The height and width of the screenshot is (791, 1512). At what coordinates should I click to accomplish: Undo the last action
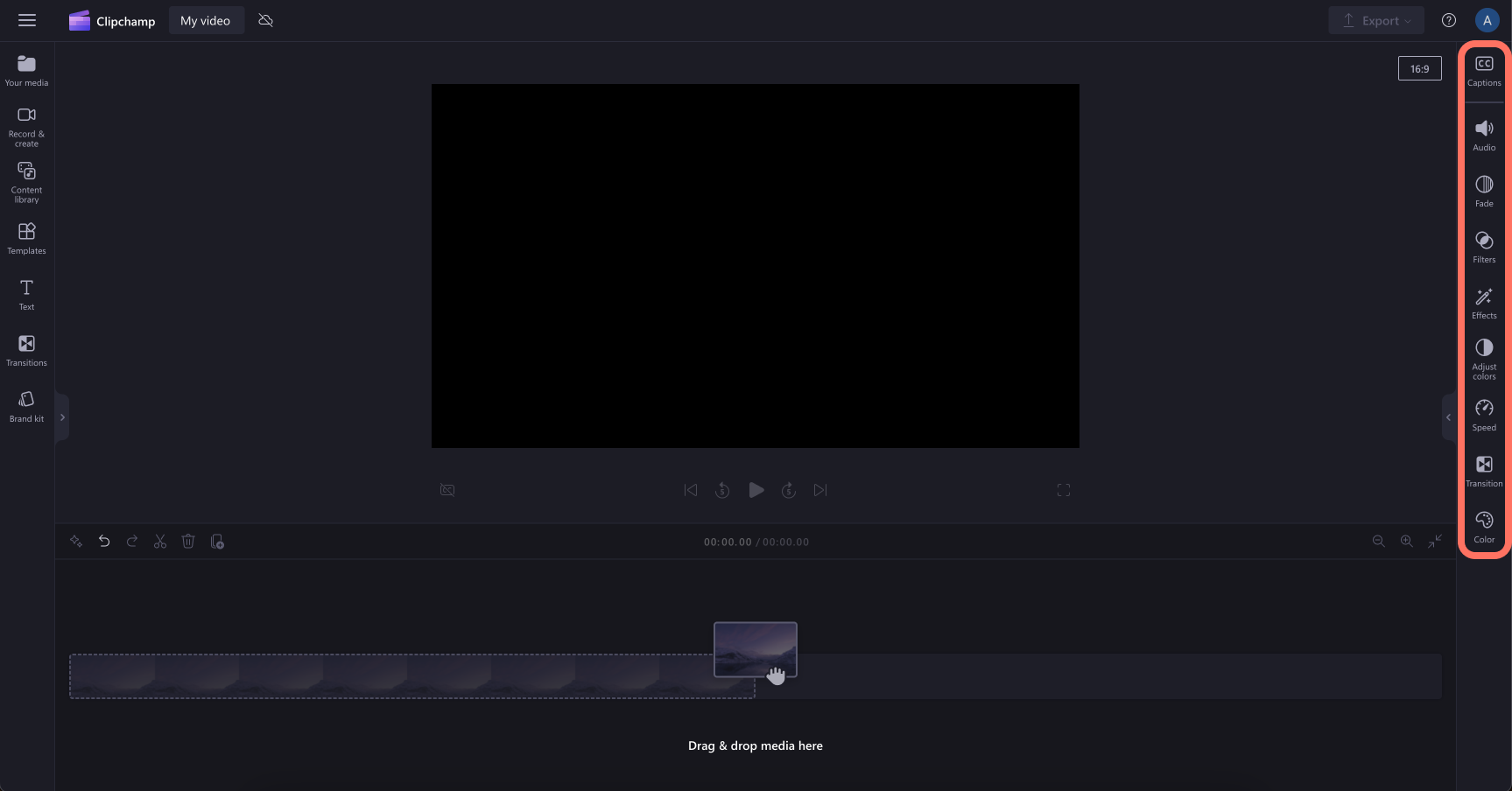point(104,542)
